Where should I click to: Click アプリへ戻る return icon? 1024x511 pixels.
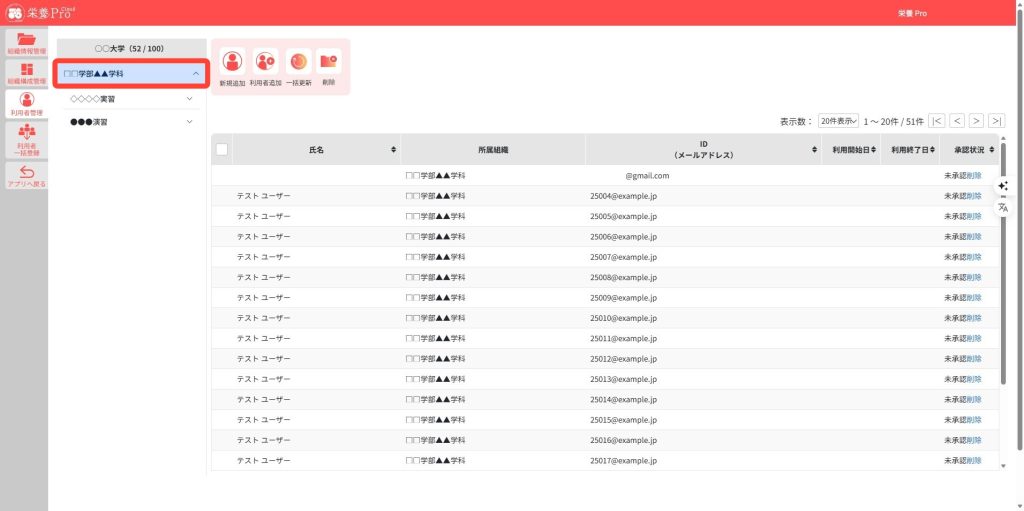[26, 176]
